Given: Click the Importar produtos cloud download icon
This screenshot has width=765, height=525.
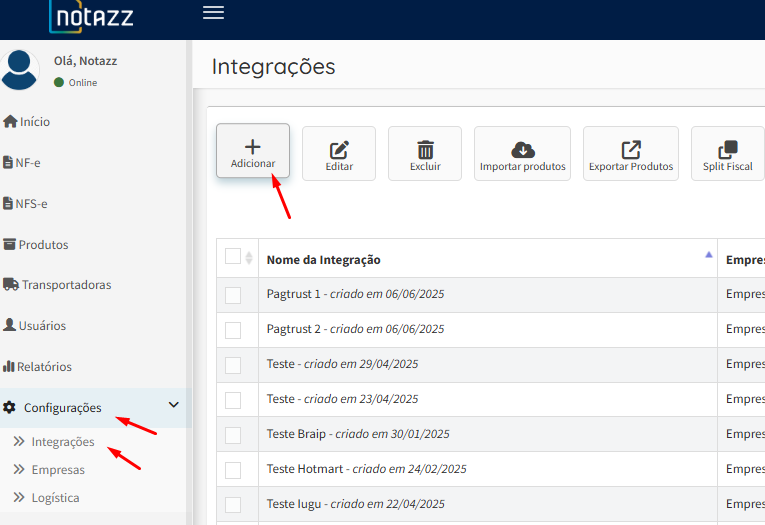Looking at the screenshot, I should click(522, 150).
